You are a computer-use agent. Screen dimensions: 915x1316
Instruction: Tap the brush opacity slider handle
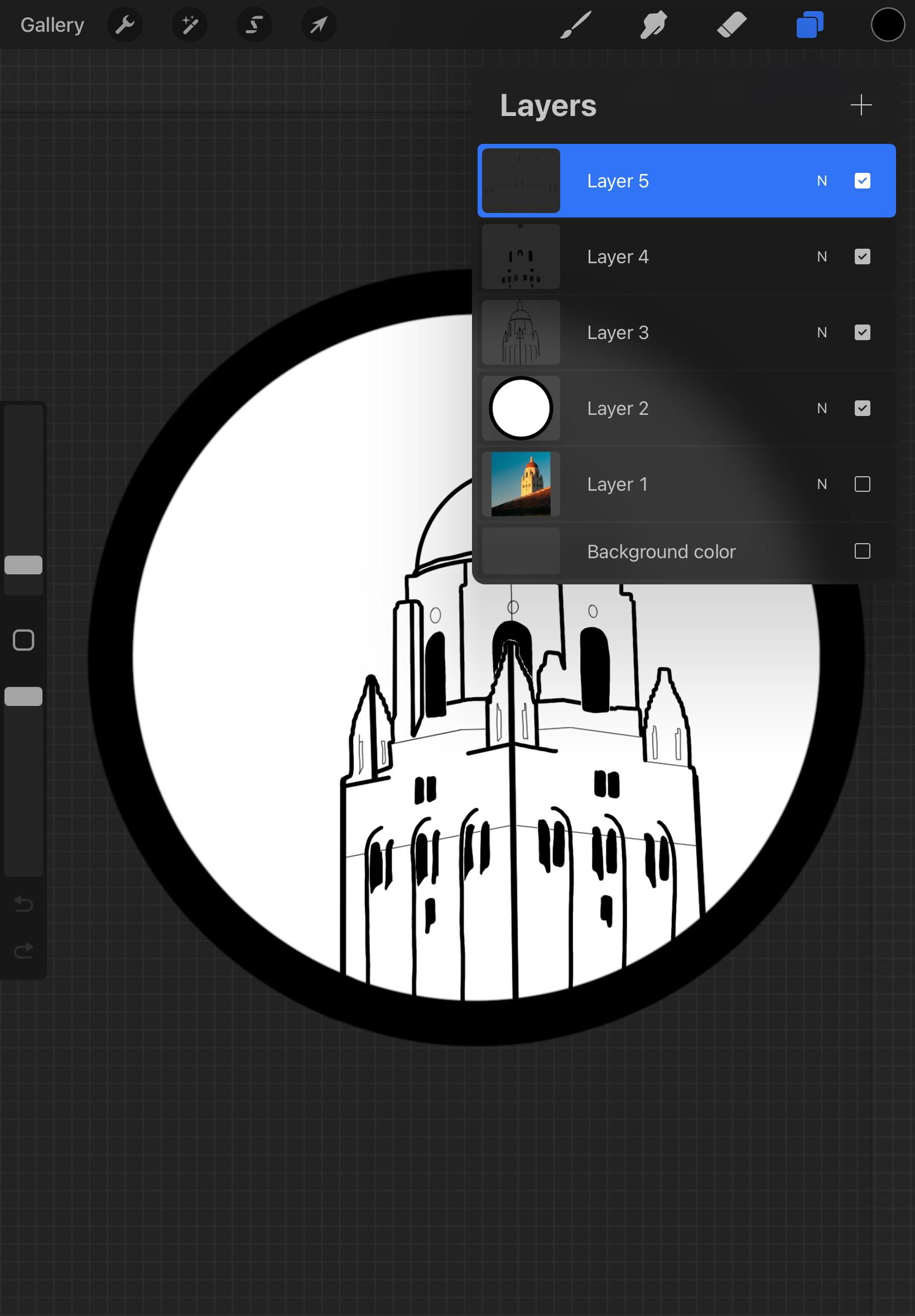(x=23, y=696)
